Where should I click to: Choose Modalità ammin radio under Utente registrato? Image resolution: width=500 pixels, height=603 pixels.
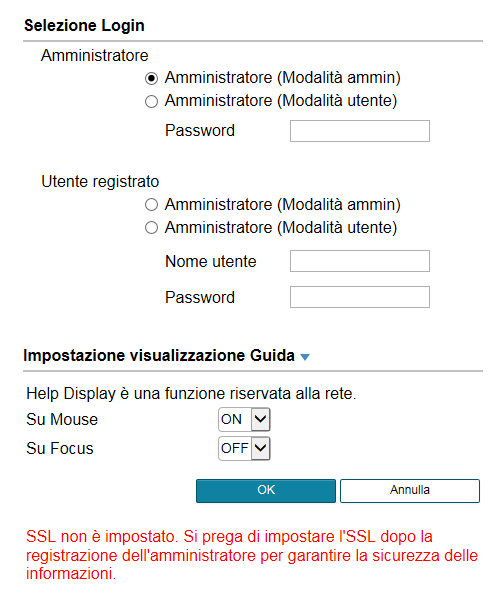point(151,205)
